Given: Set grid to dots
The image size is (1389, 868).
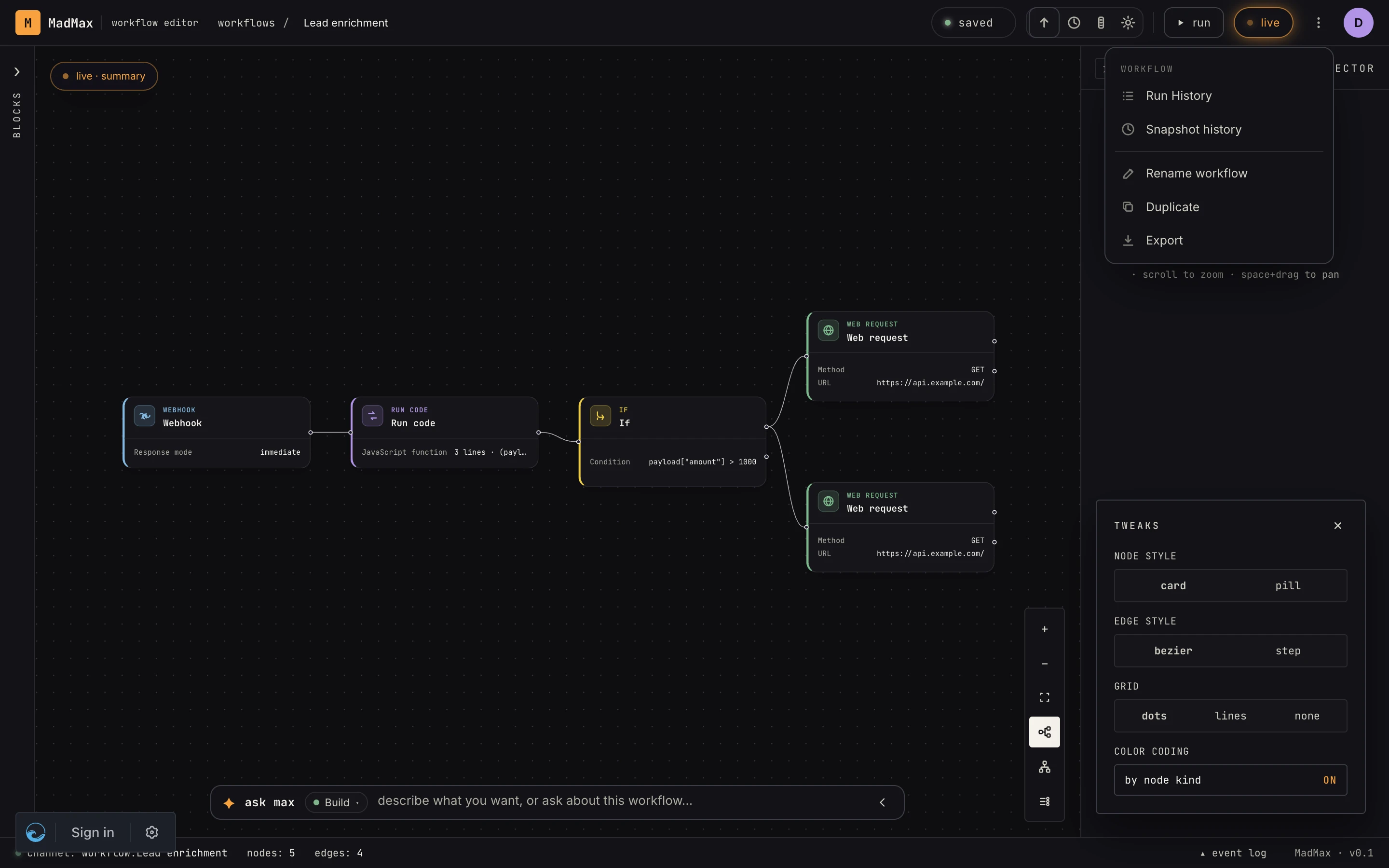Looking at the screenshot, I should tap(1154, 716).
